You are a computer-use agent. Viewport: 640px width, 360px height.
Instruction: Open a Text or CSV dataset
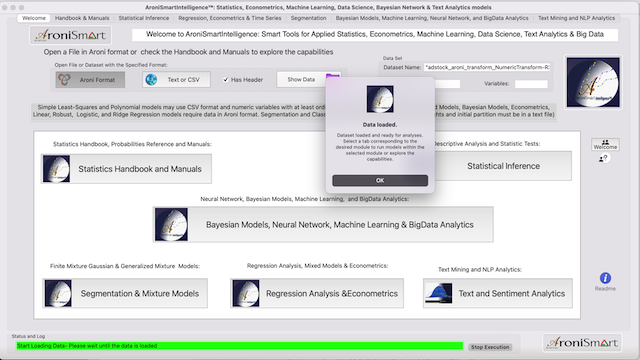pyautogui.click(x=176, y=80)
